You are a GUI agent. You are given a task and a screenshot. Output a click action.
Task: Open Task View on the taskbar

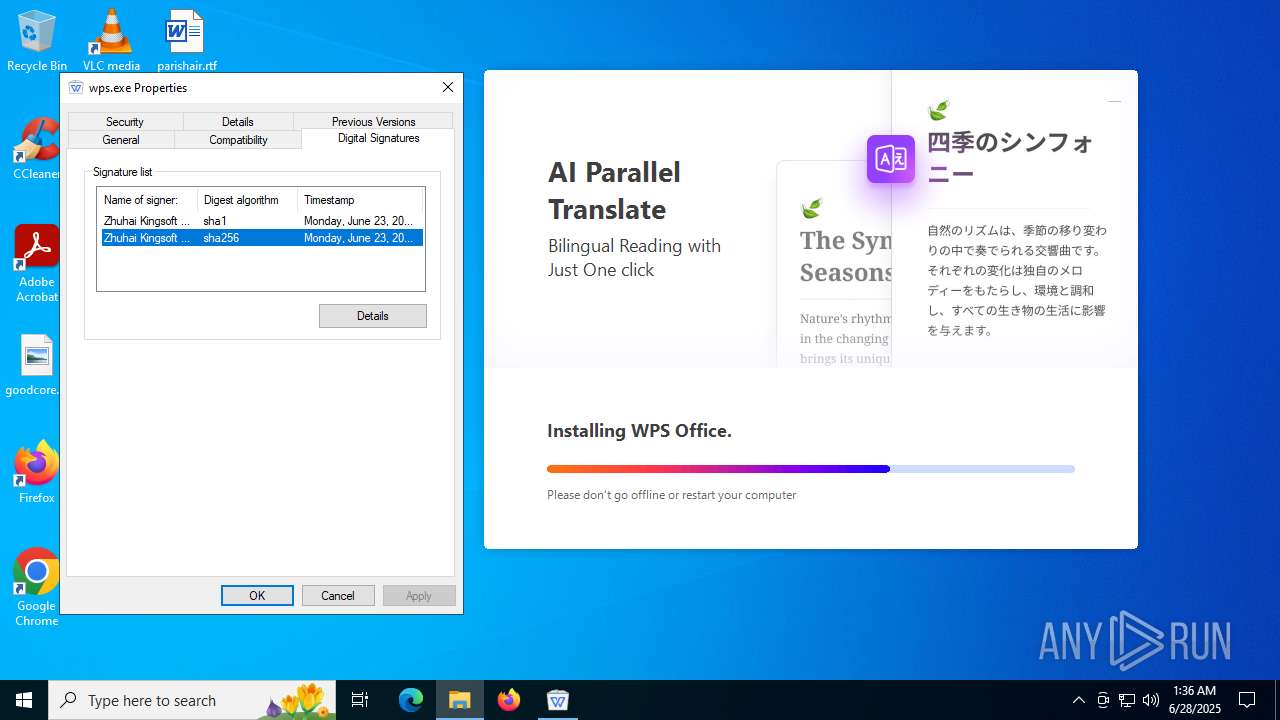pos(360,700)
